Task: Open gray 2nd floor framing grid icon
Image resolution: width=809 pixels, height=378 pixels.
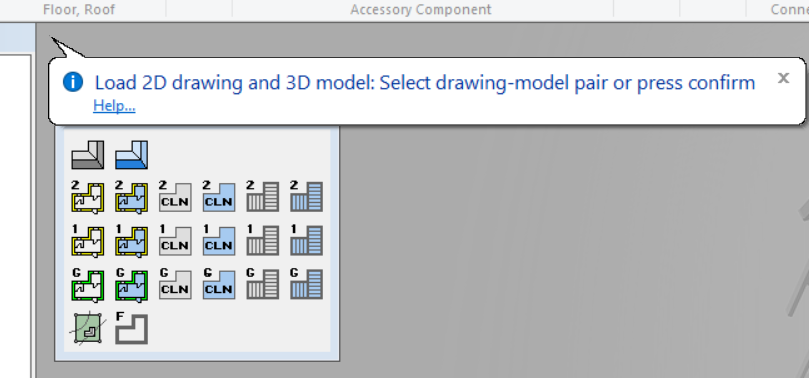Action: coord(263,196)
